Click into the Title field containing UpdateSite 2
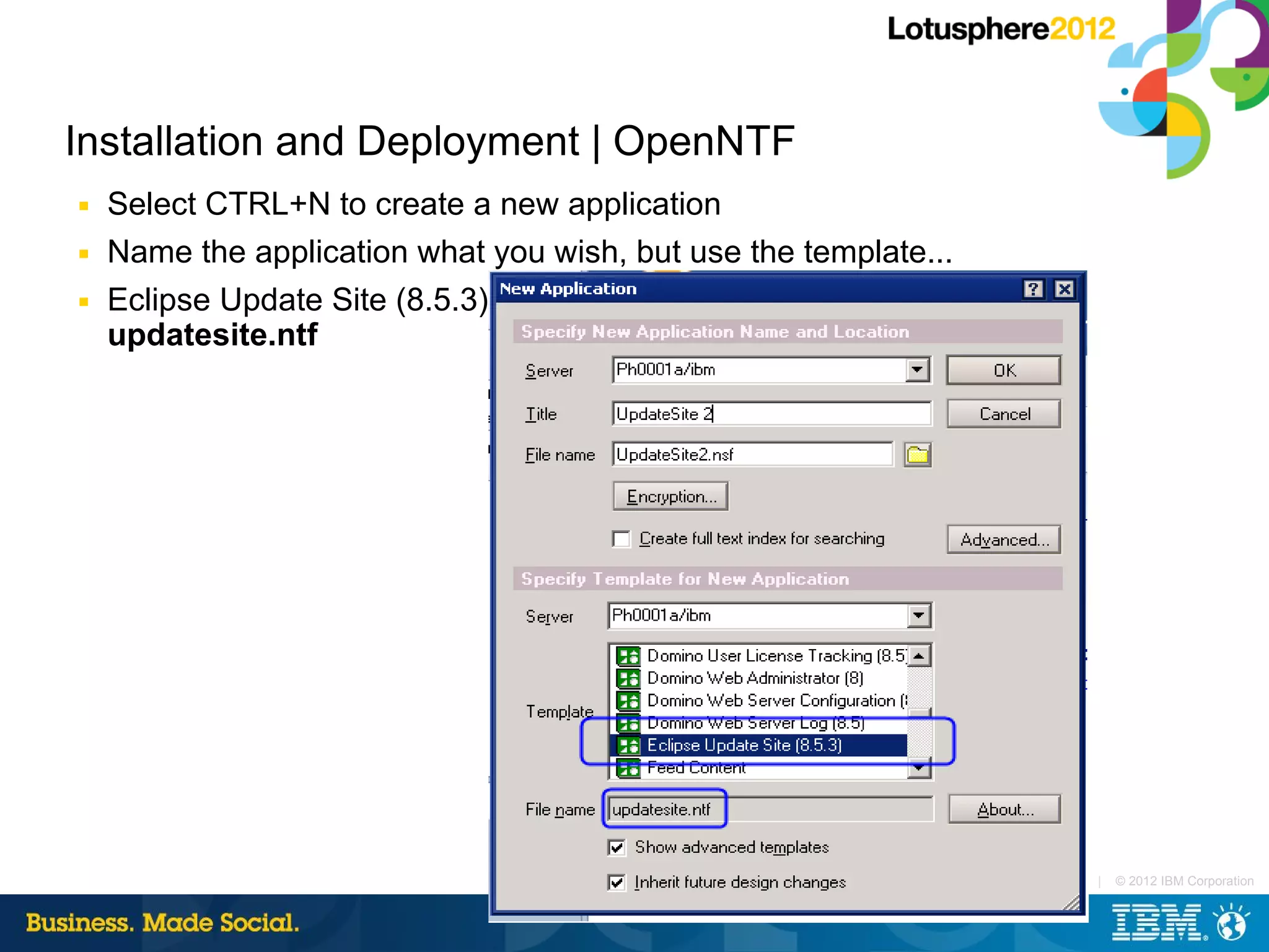This screenshot has height=952, width=1269. (771, 414)
